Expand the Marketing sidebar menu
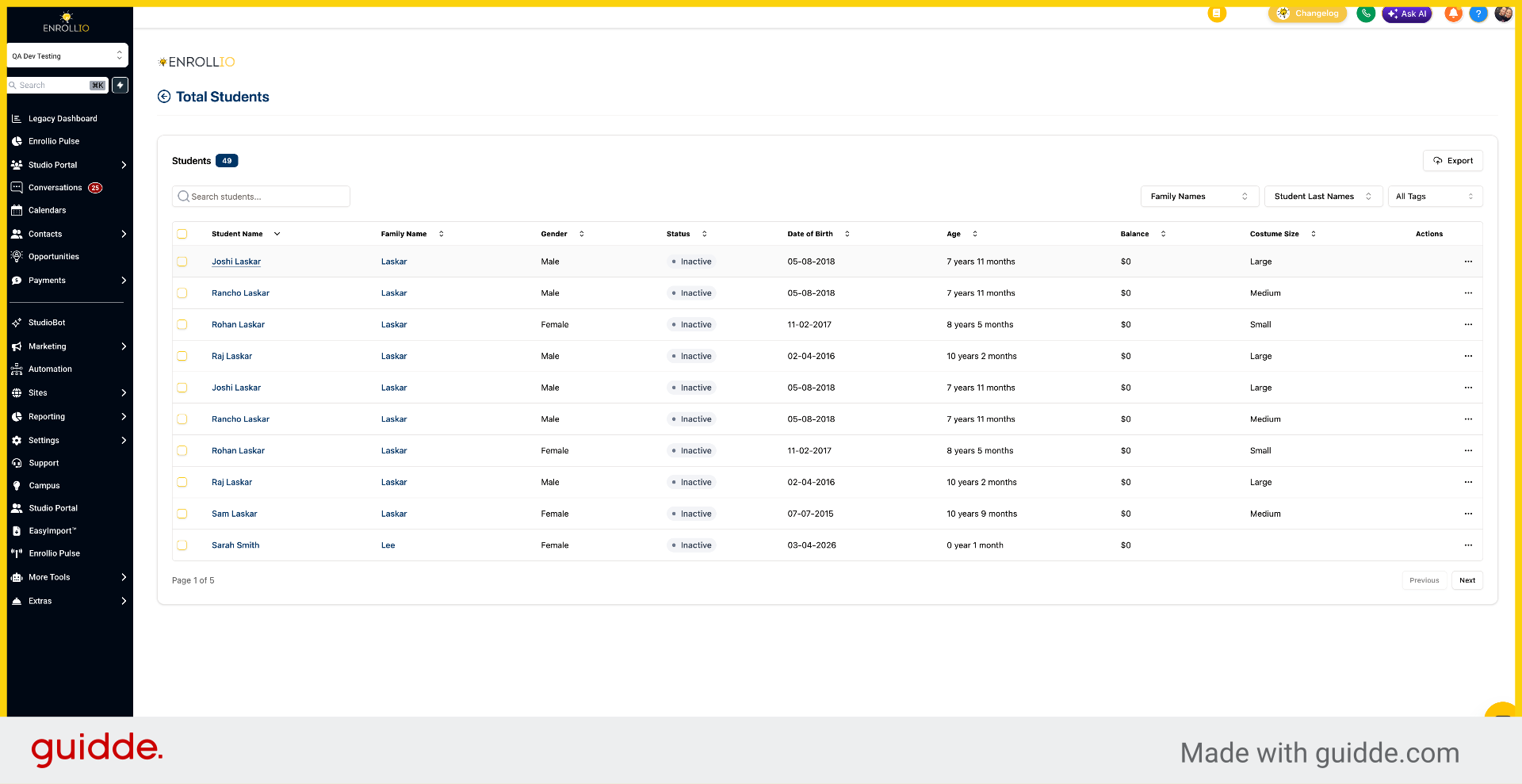The height and width of the screenshot is (784, 1522). click(67, 346)
